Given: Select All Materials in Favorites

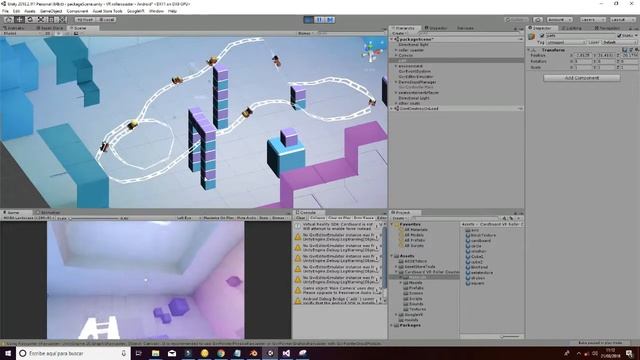Looking at the screenshot, I should pos(416,230).
